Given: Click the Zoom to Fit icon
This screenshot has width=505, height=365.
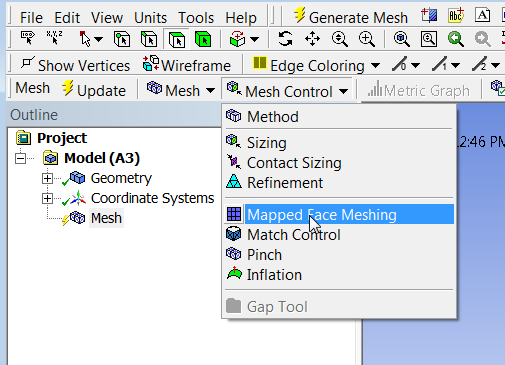Looking at the screenshot, I should [x=401, y=39].
